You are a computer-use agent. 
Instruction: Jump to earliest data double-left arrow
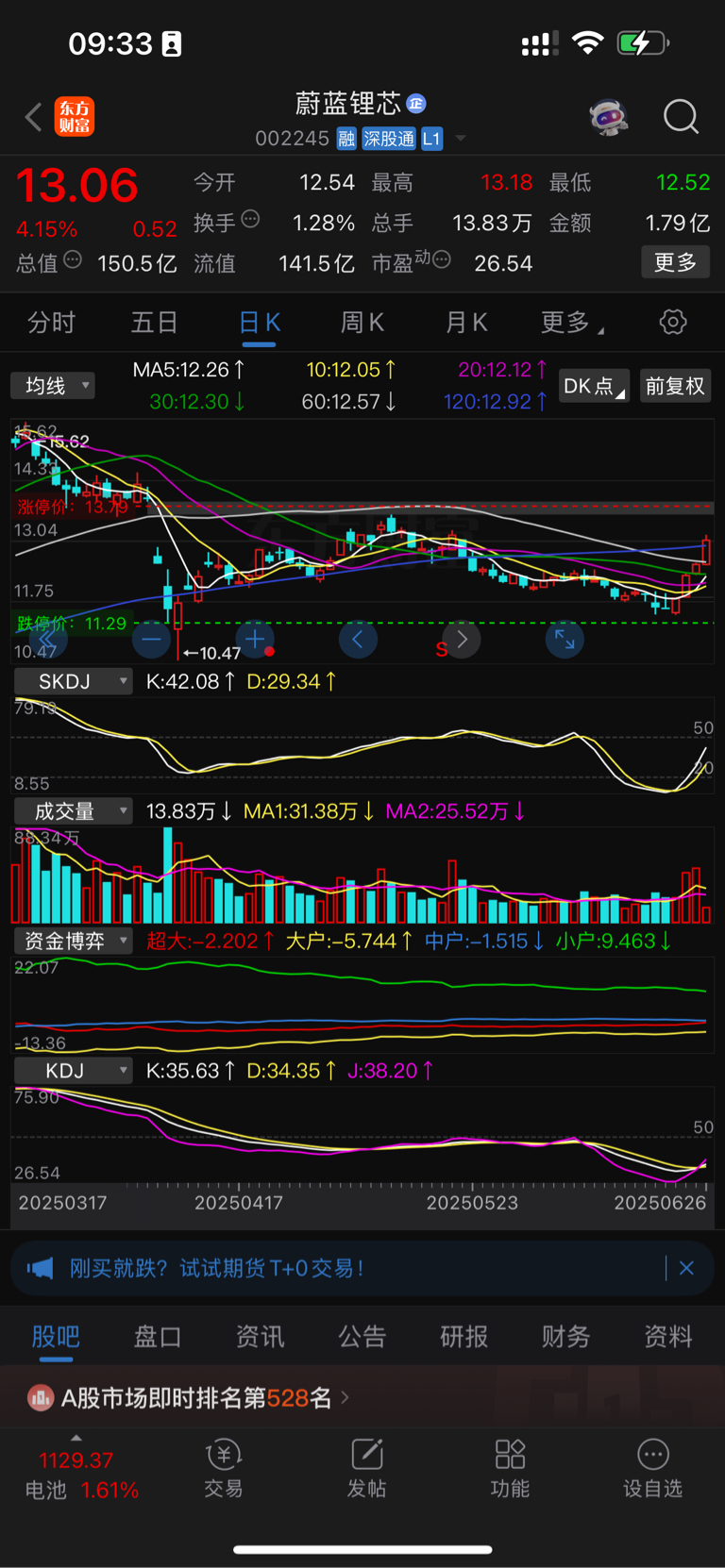point(47,640)
